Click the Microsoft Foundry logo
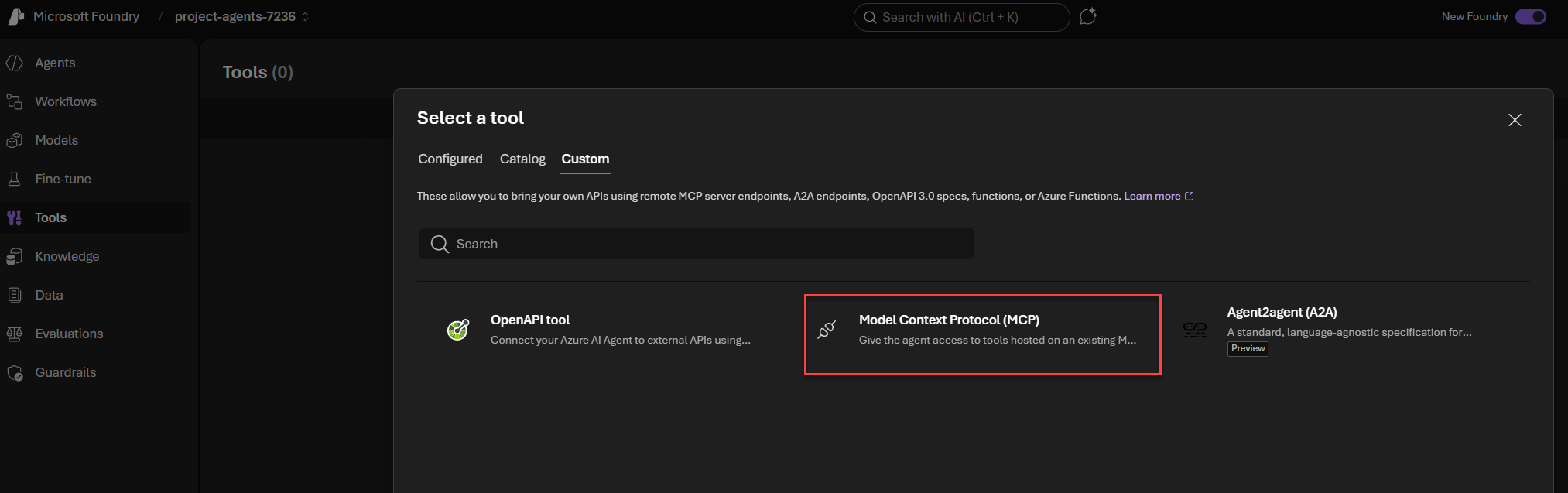 point(16,16)
